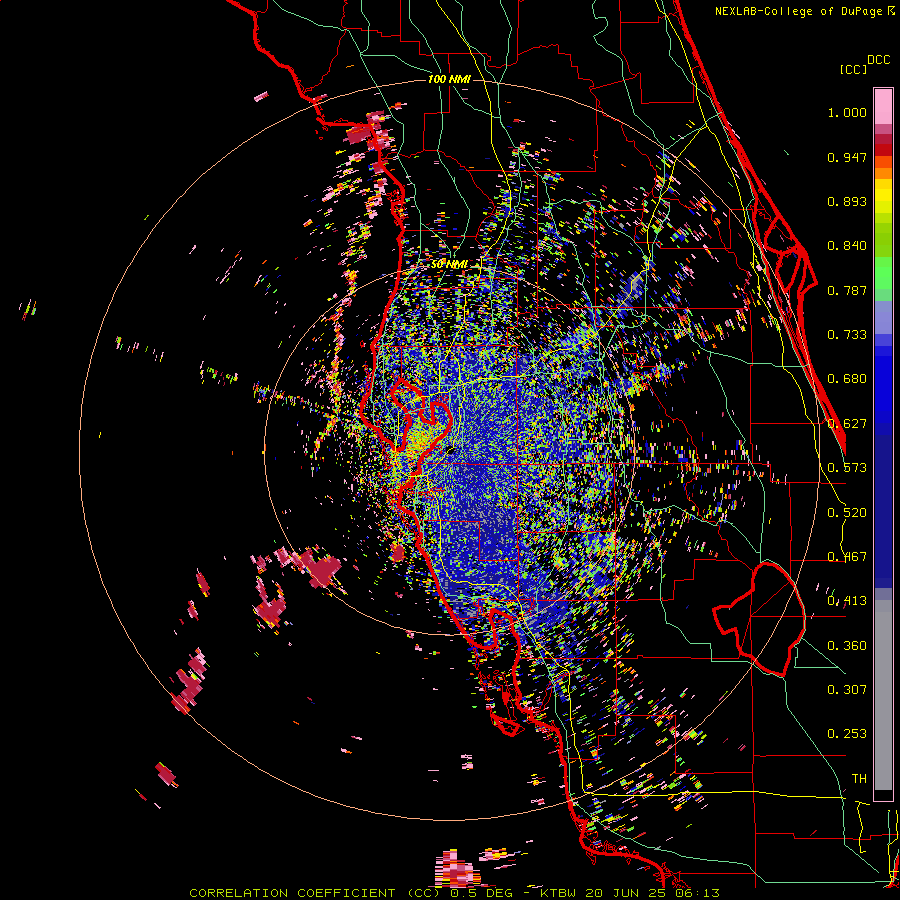This screenshot has width=900, height=900.
Task: Pick the bright green segment of color bar
Action: (883, 273)
